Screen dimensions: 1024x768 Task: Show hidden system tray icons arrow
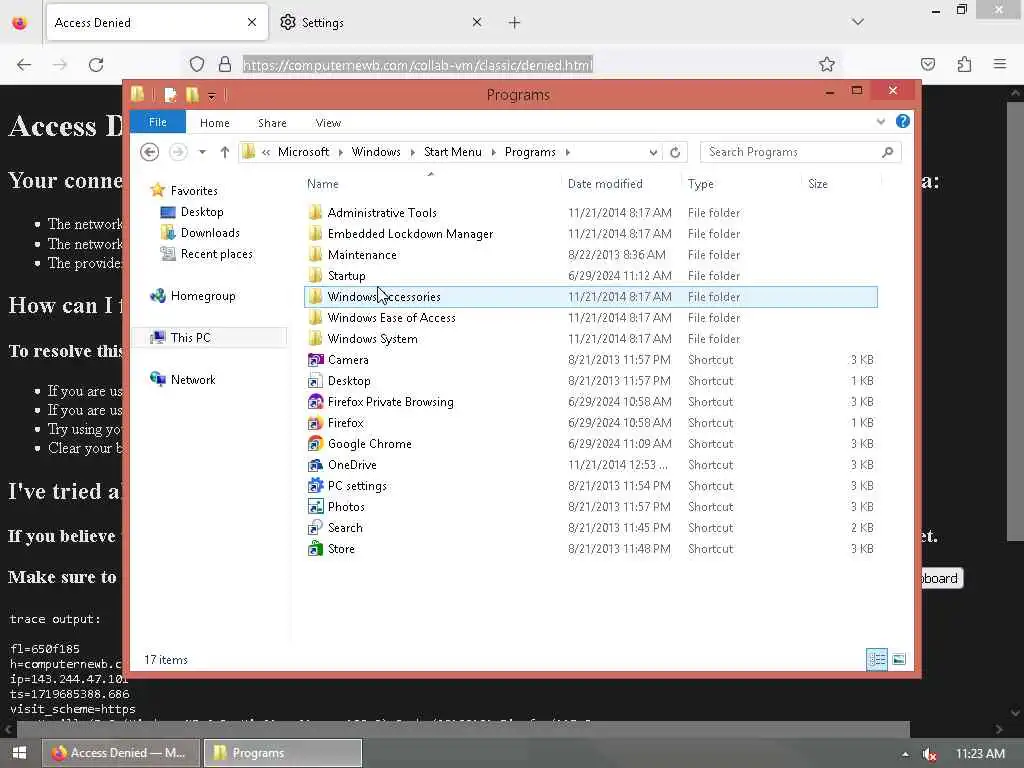905,754
